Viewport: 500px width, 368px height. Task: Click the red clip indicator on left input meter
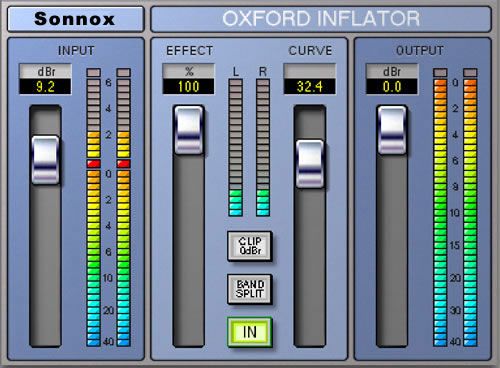coord(94,164)
